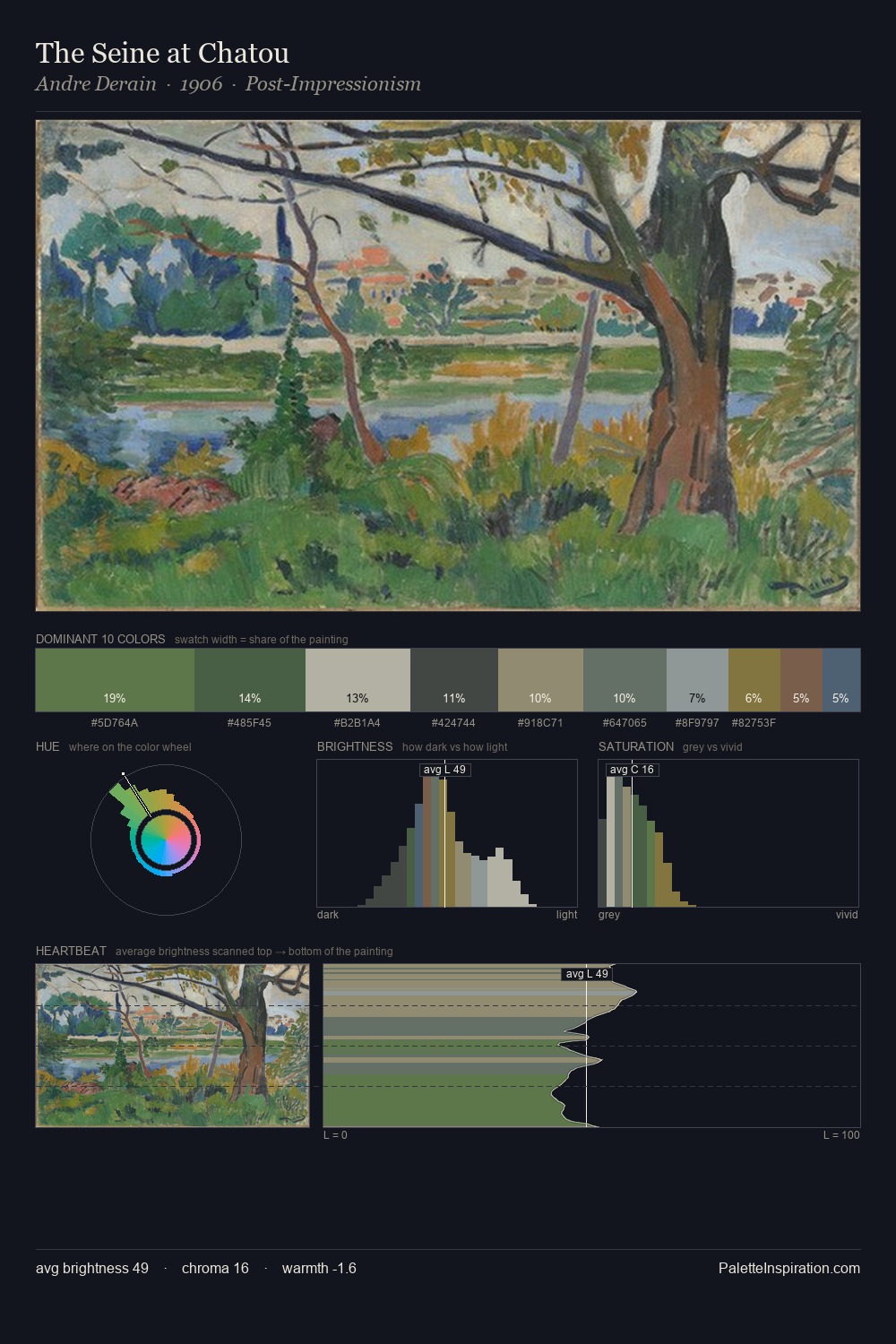Click the HUE section heading
This screenshot has width=896, height=1344.
(x=47, y=746)
